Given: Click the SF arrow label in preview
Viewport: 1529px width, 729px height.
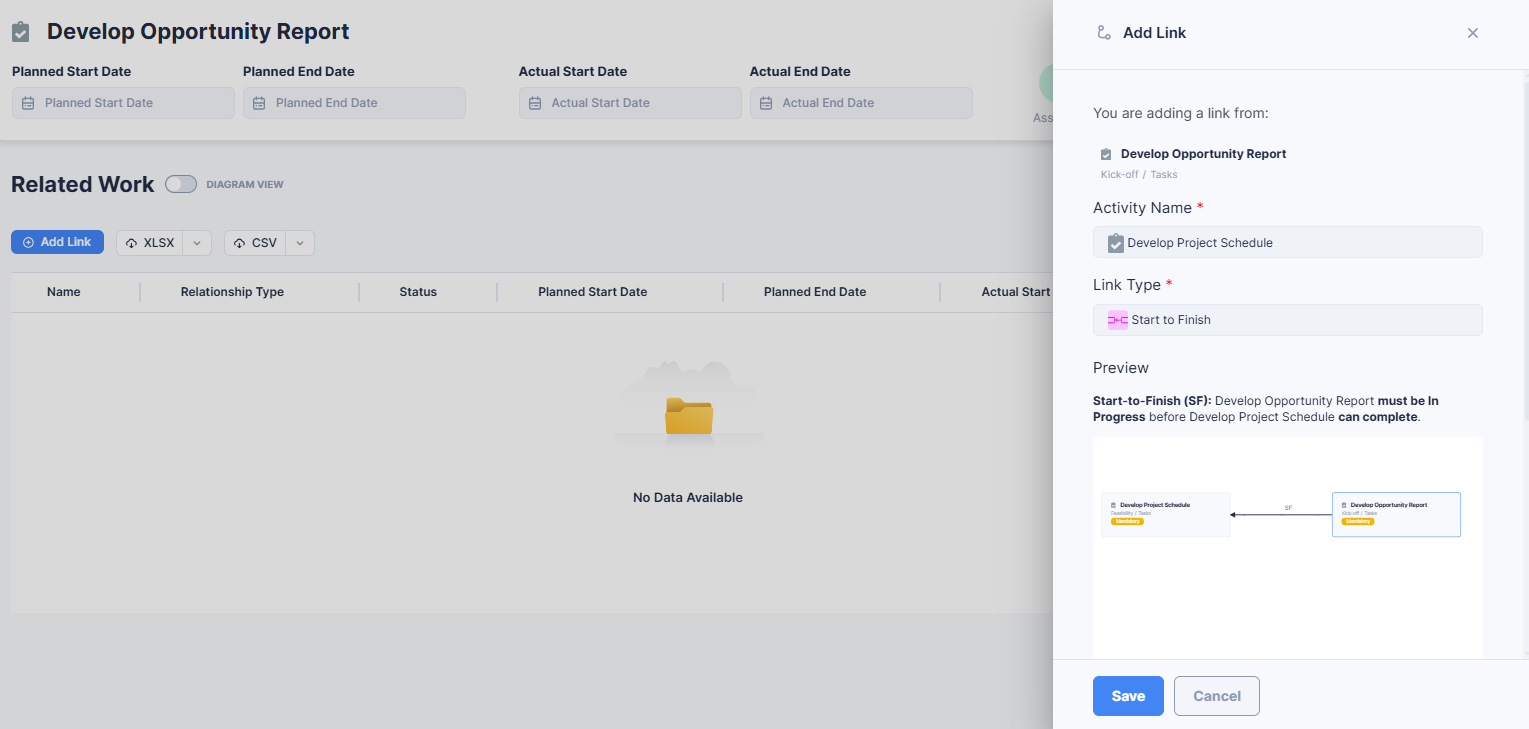Looking at the screenshot, I should (x=1288, y=508).
